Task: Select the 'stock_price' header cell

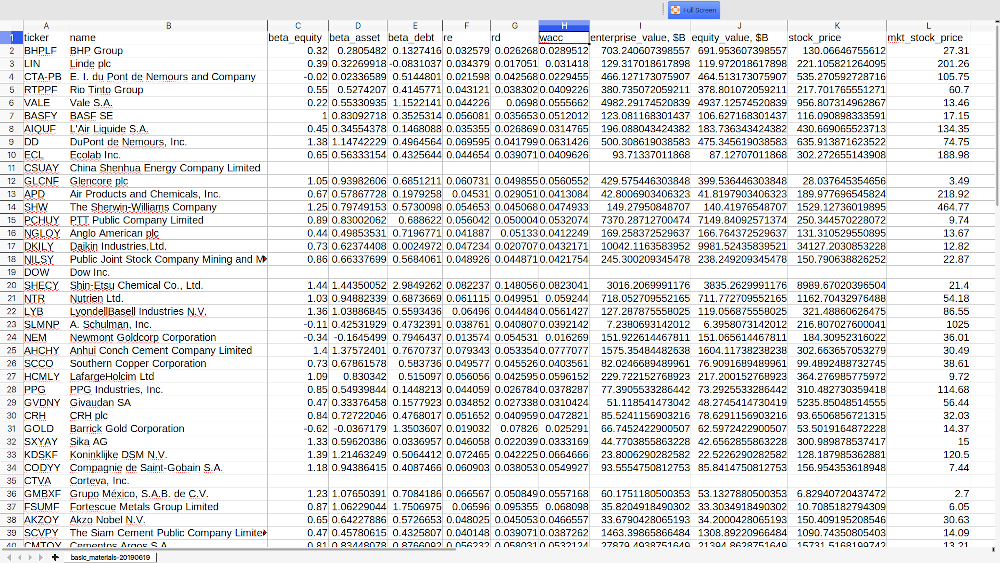Action: point(837,38)
